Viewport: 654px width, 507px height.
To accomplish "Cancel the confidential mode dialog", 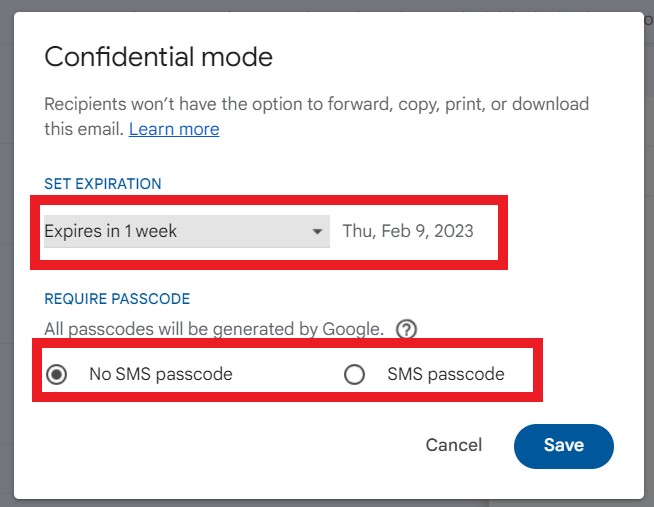I will click(x=454, y=445).
